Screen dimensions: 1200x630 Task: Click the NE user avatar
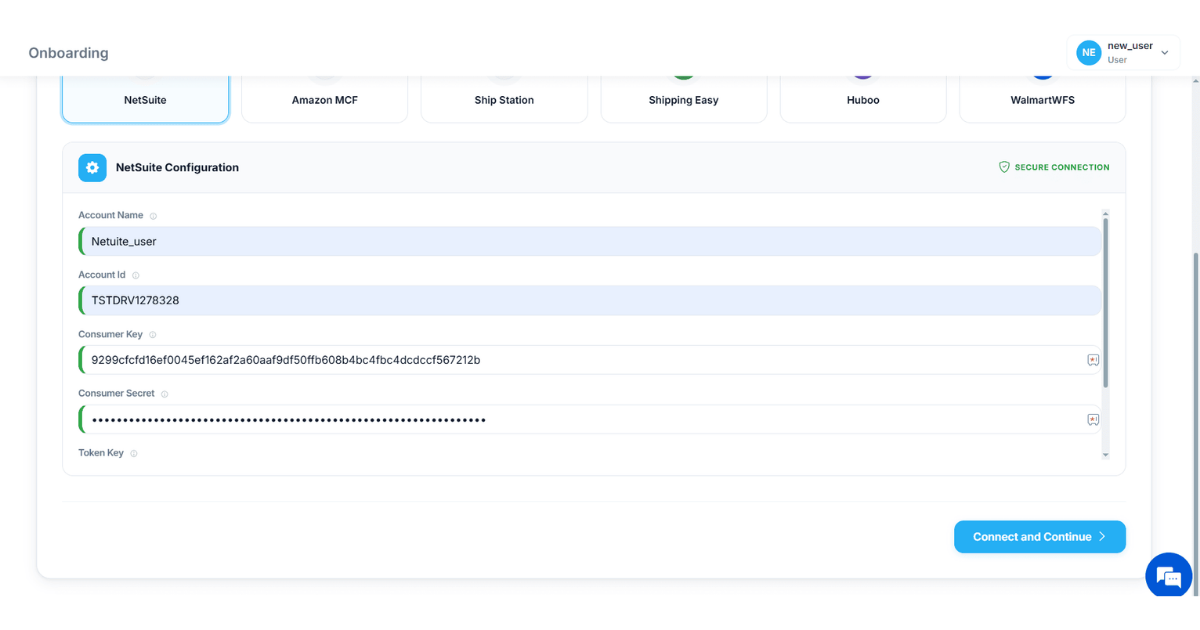click(1088, 52)
